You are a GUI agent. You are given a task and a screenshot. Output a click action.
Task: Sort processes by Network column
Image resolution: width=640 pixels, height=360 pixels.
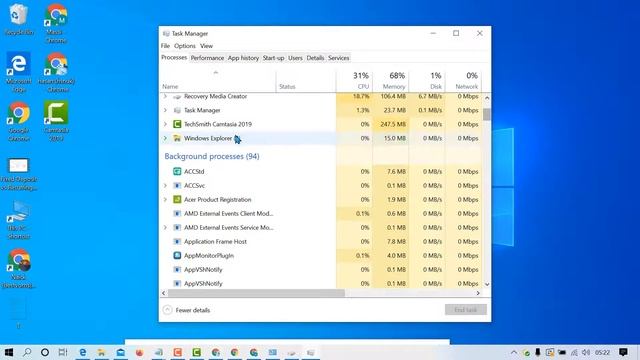463,80
